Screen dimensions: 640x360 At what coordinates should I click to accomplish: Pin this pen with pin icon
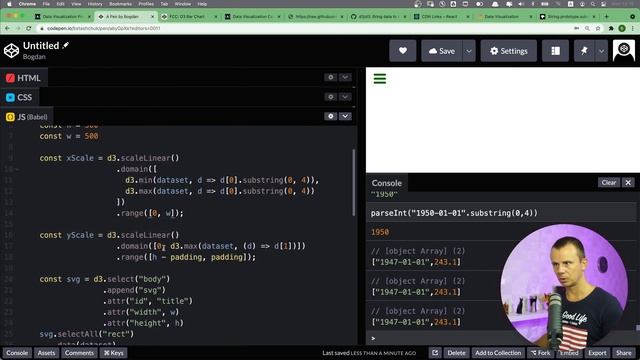[584, 51]
